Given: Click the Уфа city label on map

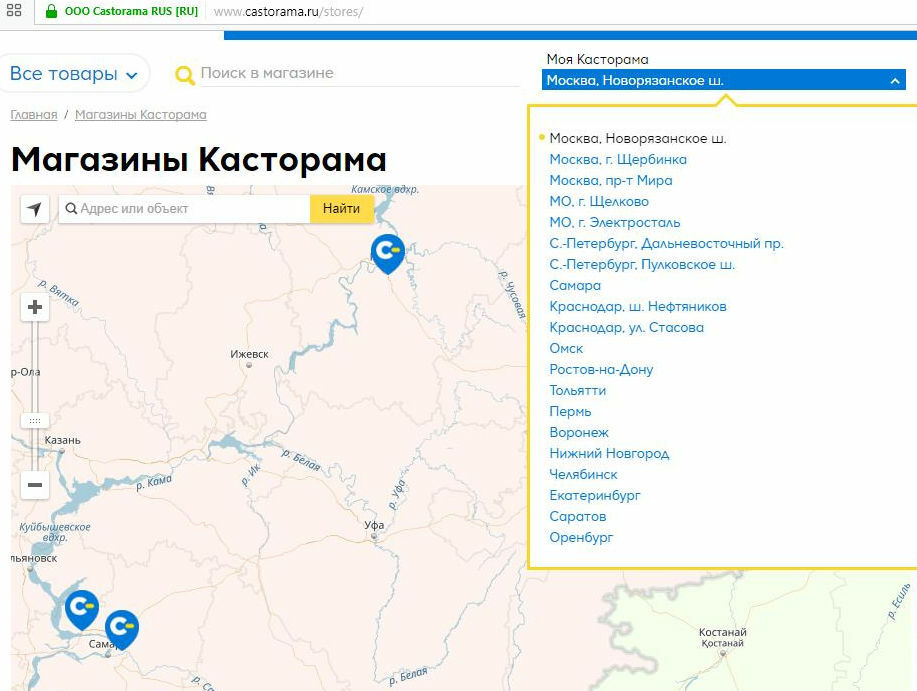Looking at the screenshot, I should (x=374, y=525).
